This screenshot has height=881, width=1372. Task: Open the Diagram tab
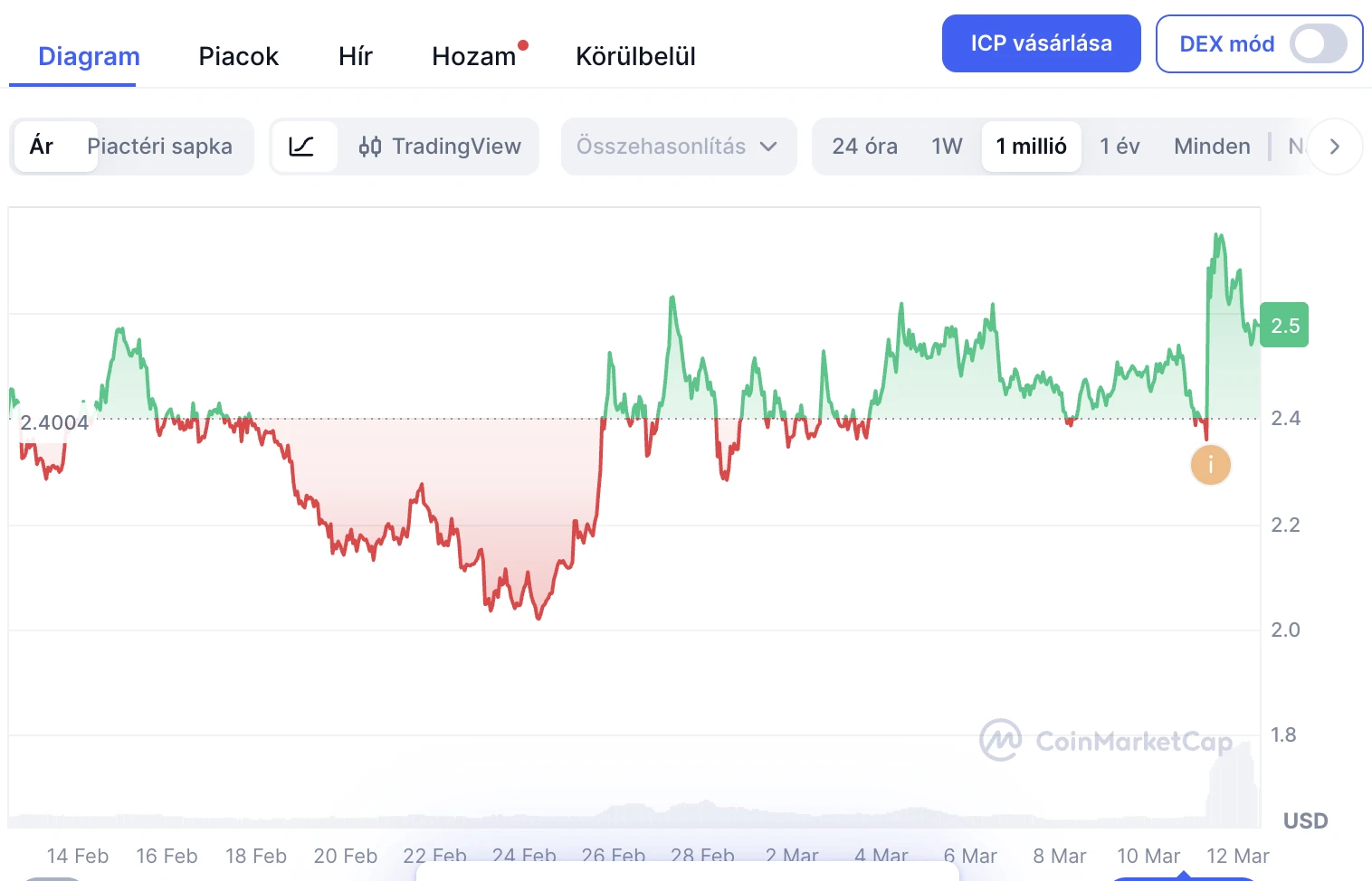[89, 56]
